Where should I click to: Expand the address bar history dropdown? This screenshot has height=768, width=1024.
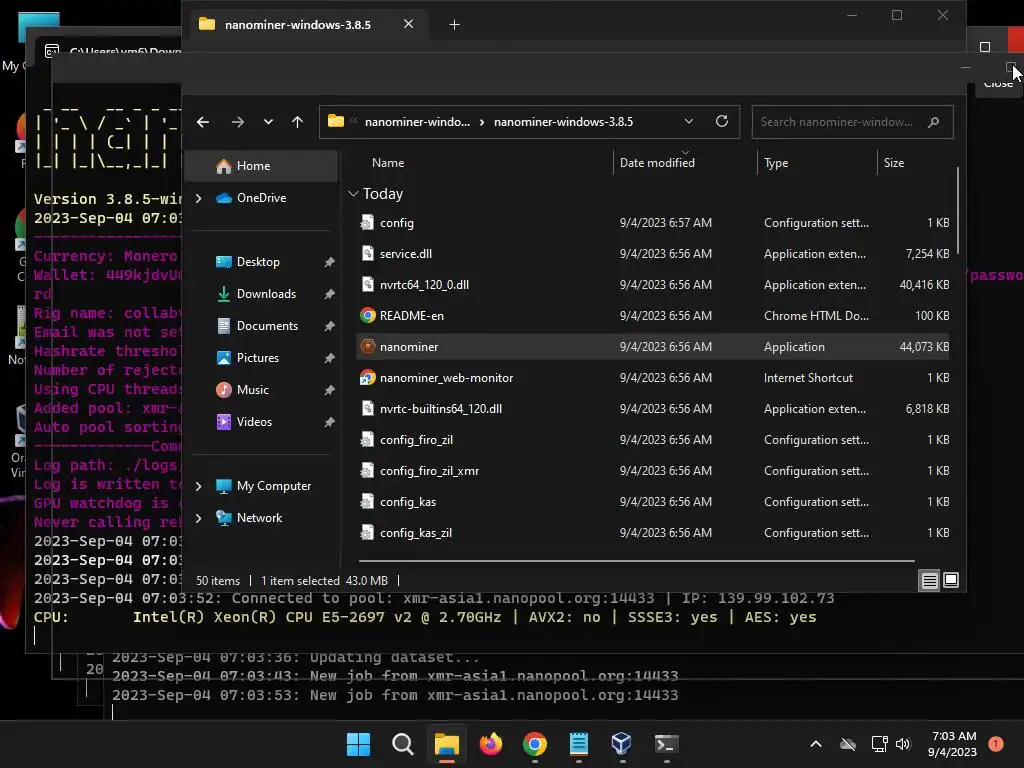point(688,121)
